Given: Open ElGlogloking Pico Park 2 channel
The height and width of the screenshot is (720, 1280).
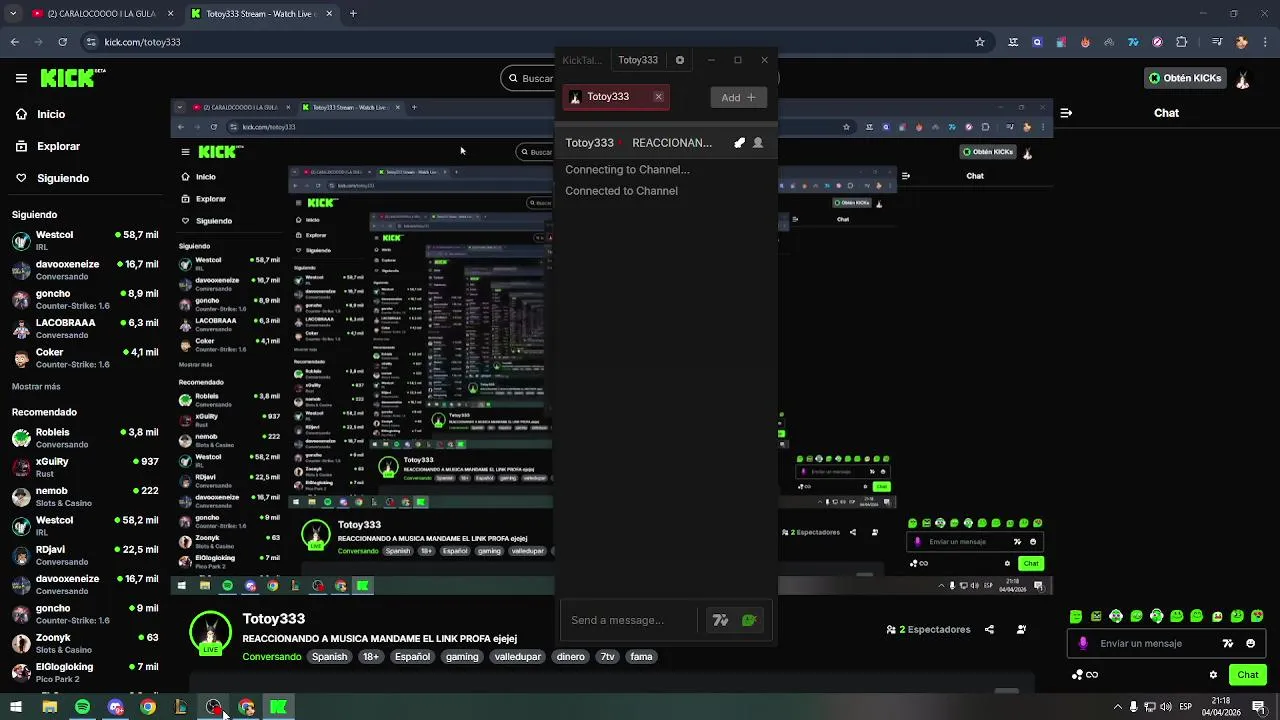Looking at the screenshot, I should [85, 672].
